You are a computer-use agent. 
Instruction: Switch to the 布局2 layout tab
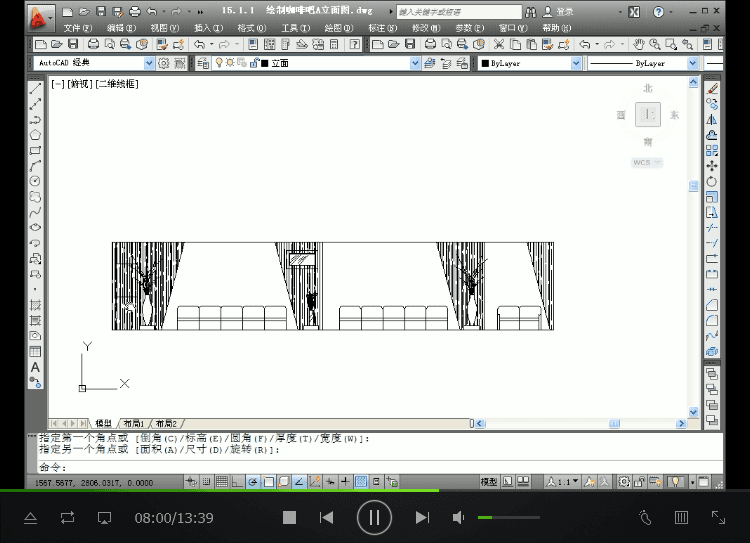tap(166, 423)
